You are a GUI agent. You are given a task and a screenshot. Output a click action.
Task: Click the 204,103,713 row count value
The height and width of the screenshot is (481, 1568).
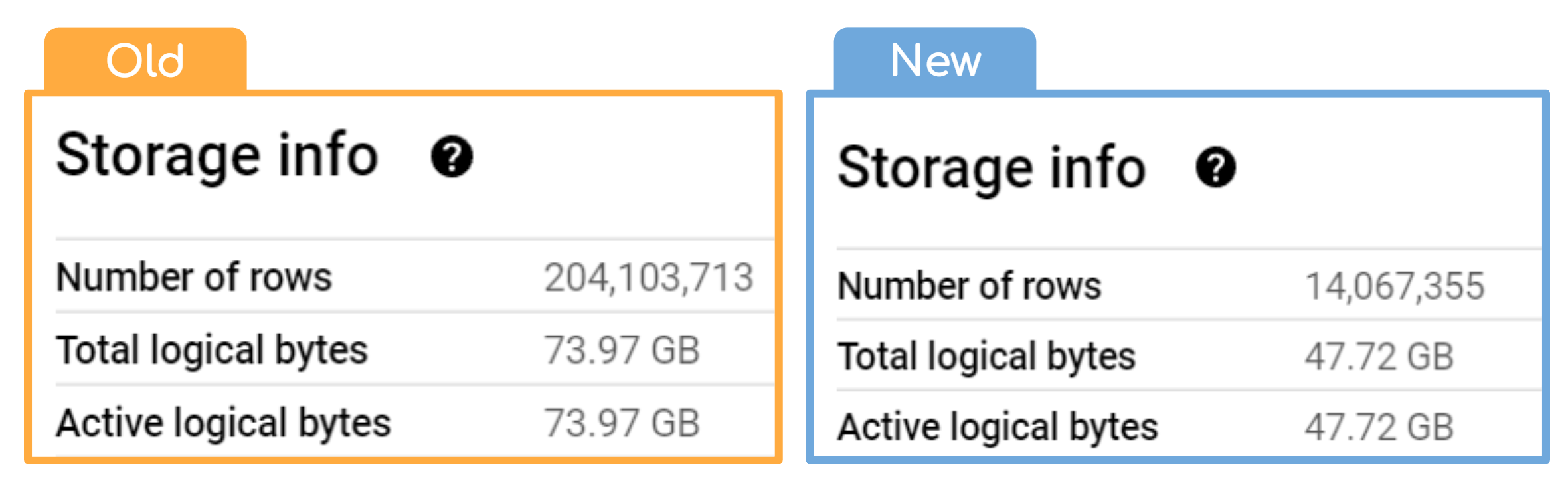[x=648, y=278]
